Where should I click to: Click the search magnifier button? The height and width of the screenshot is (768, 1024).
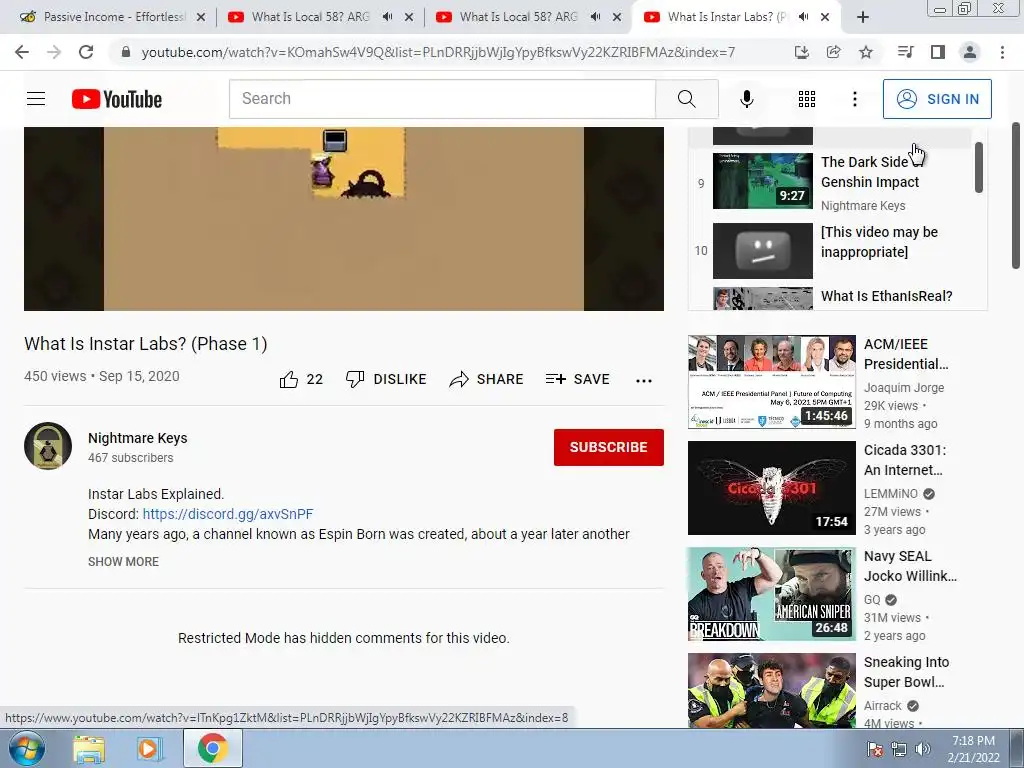point(686,99)
